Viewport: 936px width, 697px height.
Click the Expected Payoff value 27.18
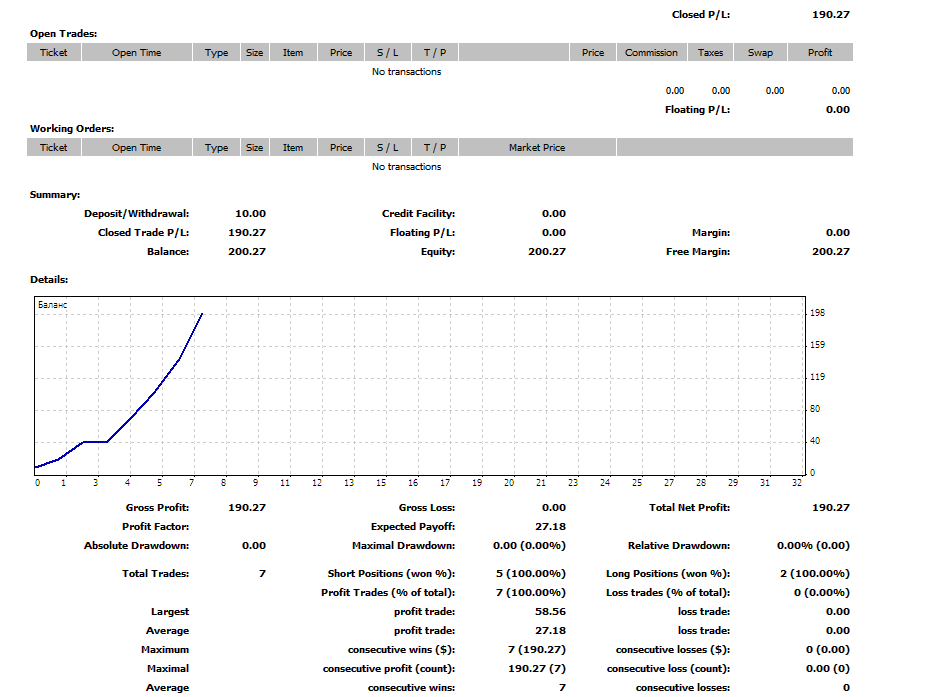(550, 527)
